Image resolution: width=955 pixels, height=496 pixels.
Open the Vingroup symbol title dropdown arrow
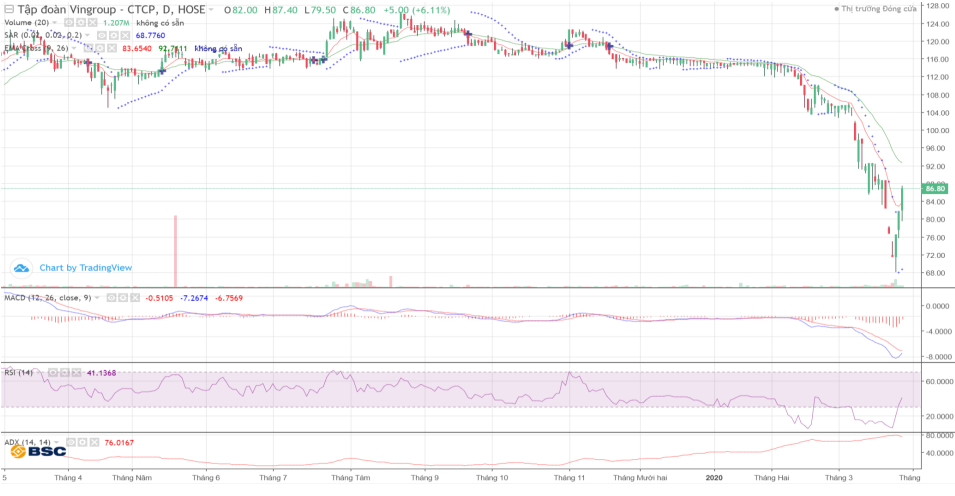[211, 10]
